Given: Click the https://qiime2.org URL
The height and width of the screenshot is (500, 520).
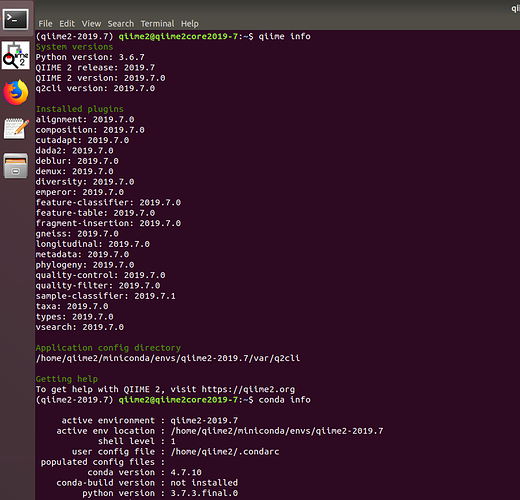Looking at the screenshot, I should point(248,389).
